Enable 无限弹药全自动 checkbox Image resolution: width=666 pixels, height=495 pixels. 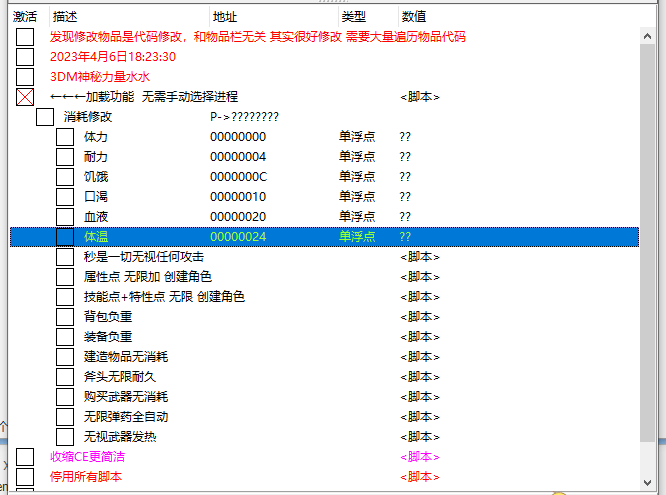point(65,417)
